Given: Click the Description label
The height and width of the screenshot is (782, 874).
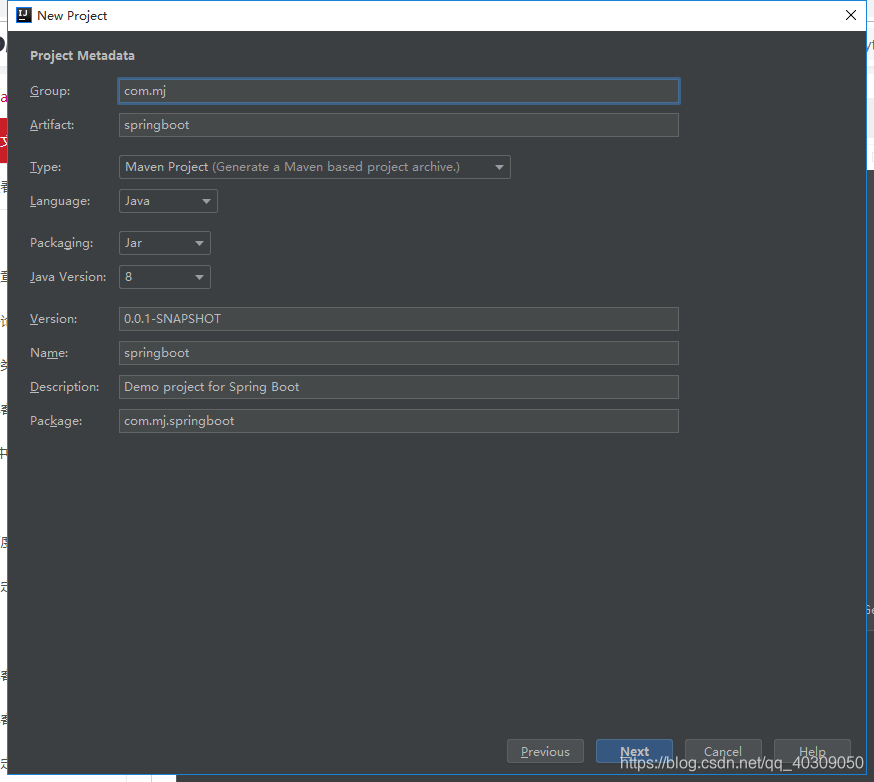Looking at the screenshot, I should pos(65,387).
